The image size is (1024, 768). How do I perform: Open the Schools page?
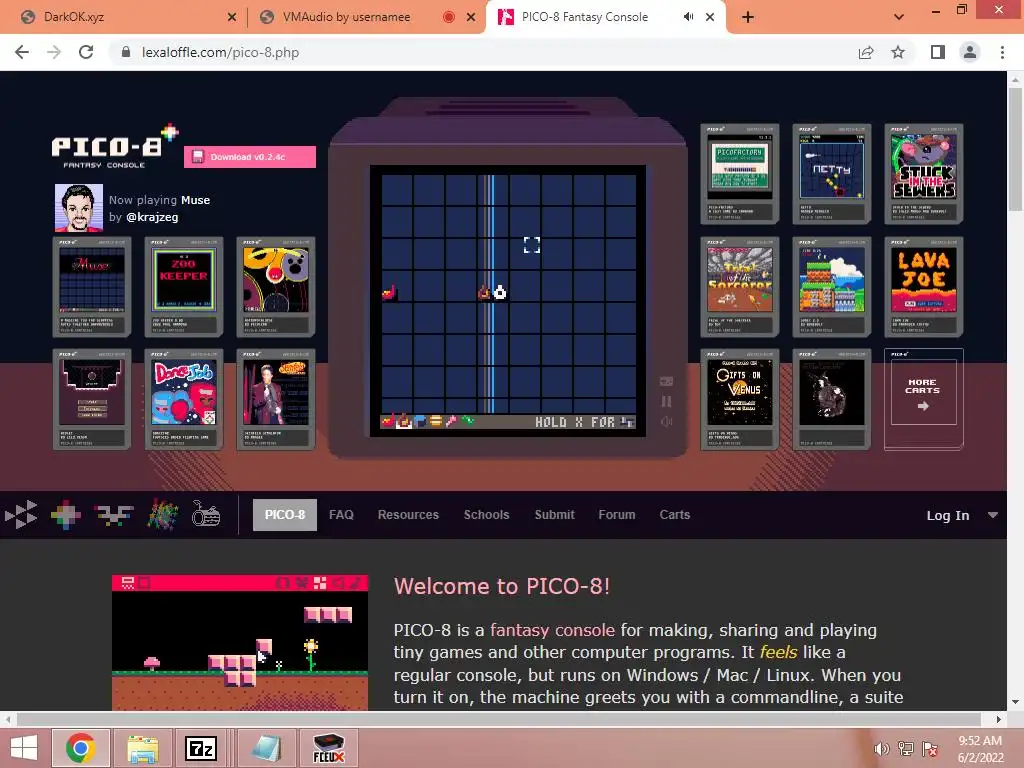[x=487, y=515]
